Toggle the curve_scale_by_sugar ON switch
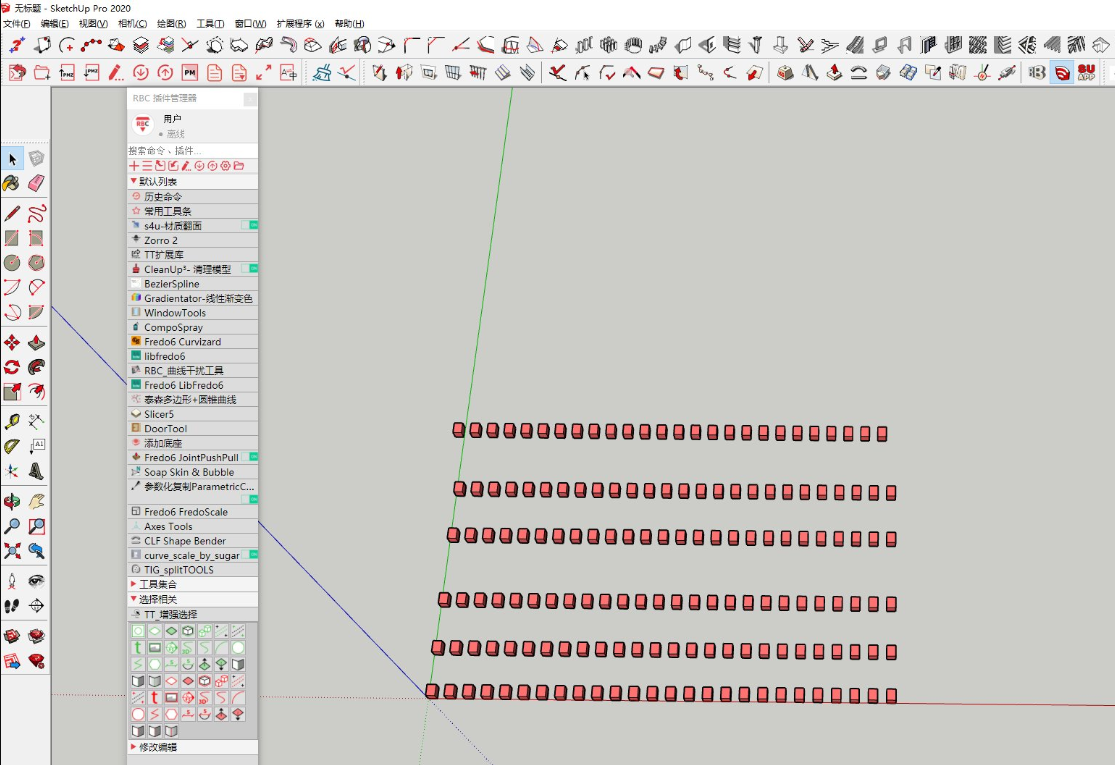 point(249,554)
